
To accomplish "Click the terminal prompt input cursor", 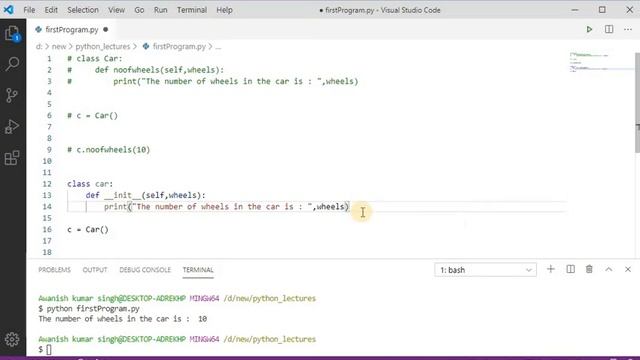I will 49,349.
